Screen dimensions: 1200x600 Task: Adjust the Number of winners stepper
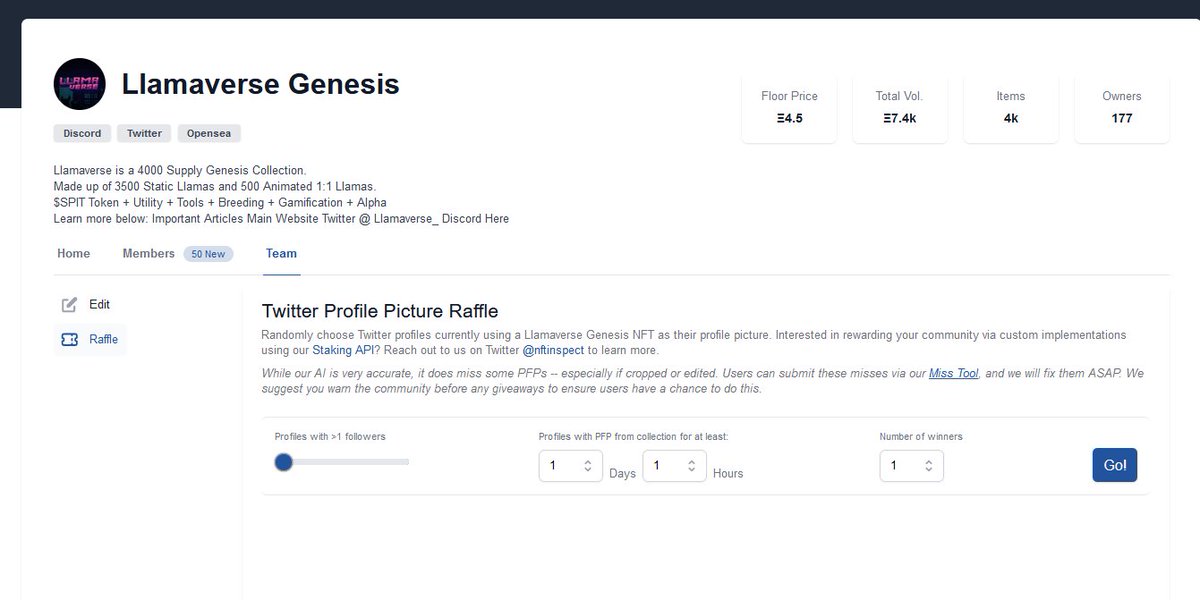pyautogui.click(x=928, y=466)
